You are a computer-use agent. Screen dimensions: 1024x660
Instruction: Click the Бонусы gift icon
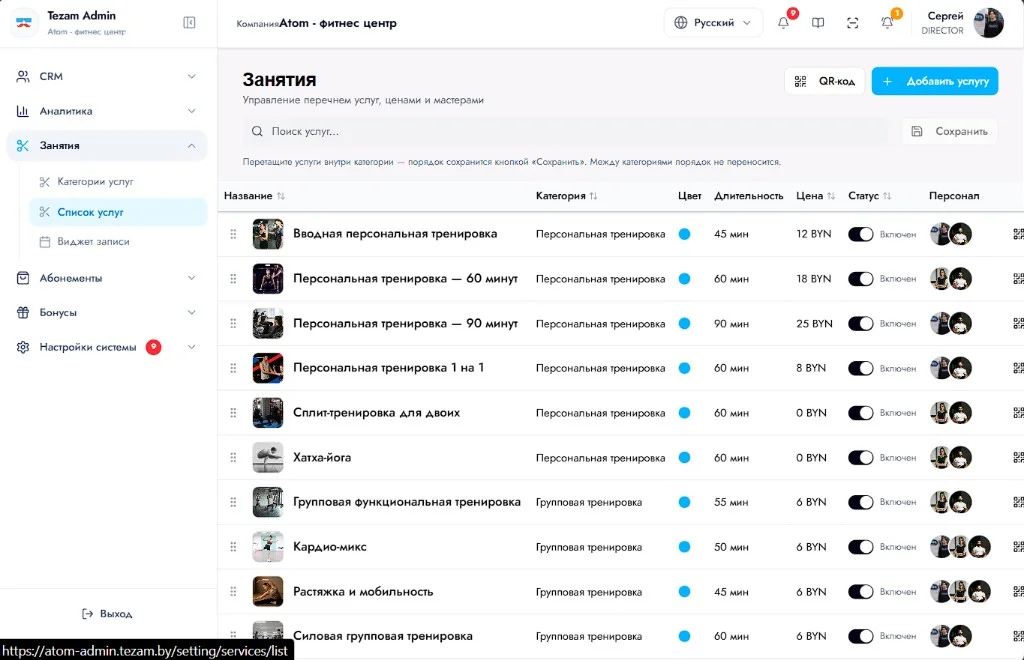(23, 313)
